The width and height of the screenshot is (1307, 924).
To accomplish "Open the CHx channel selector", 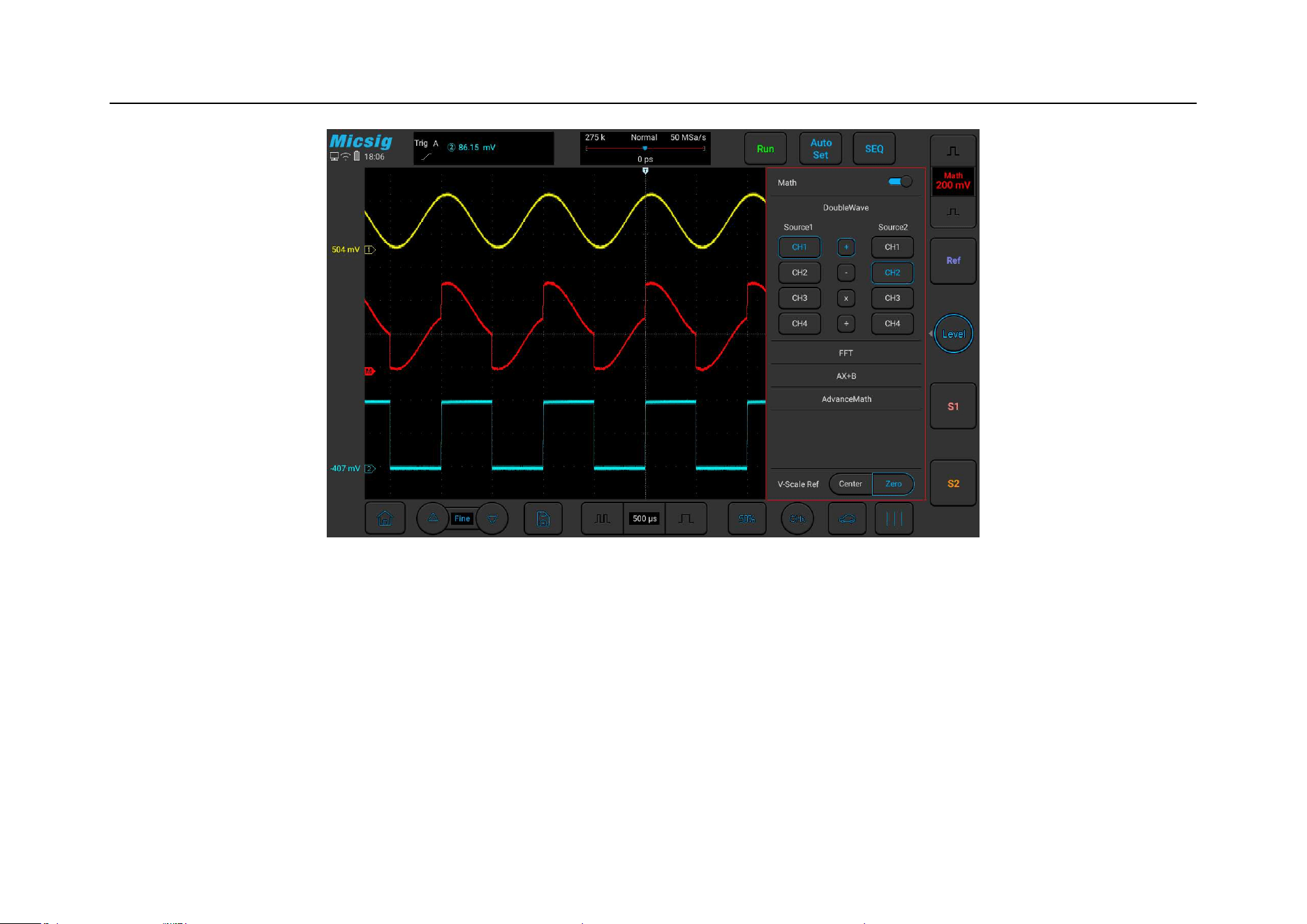I will coord(797,519).
